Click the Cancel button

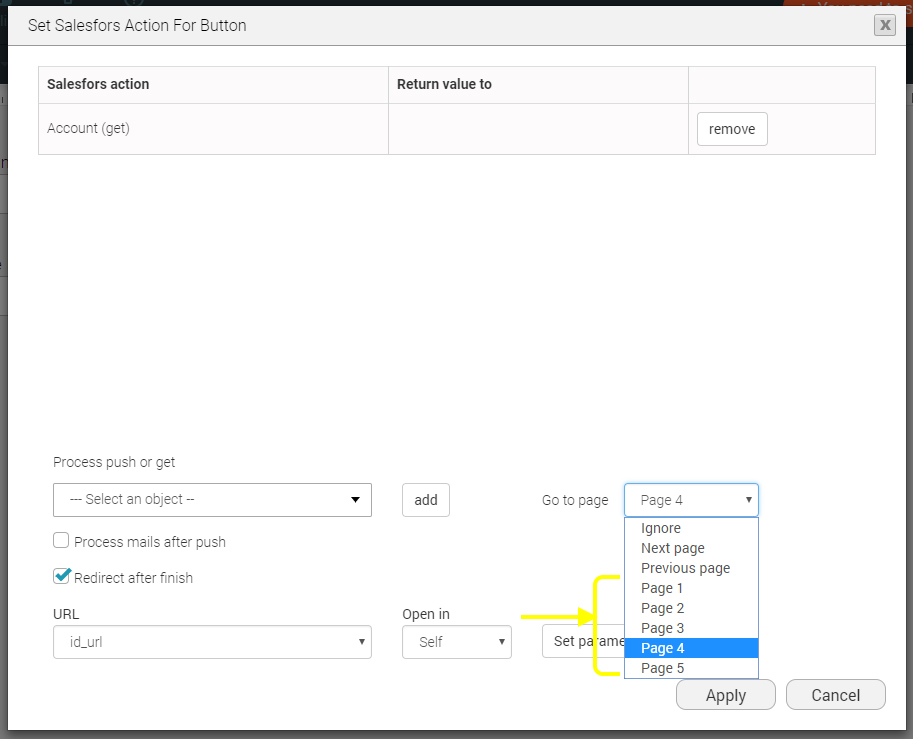835,694
